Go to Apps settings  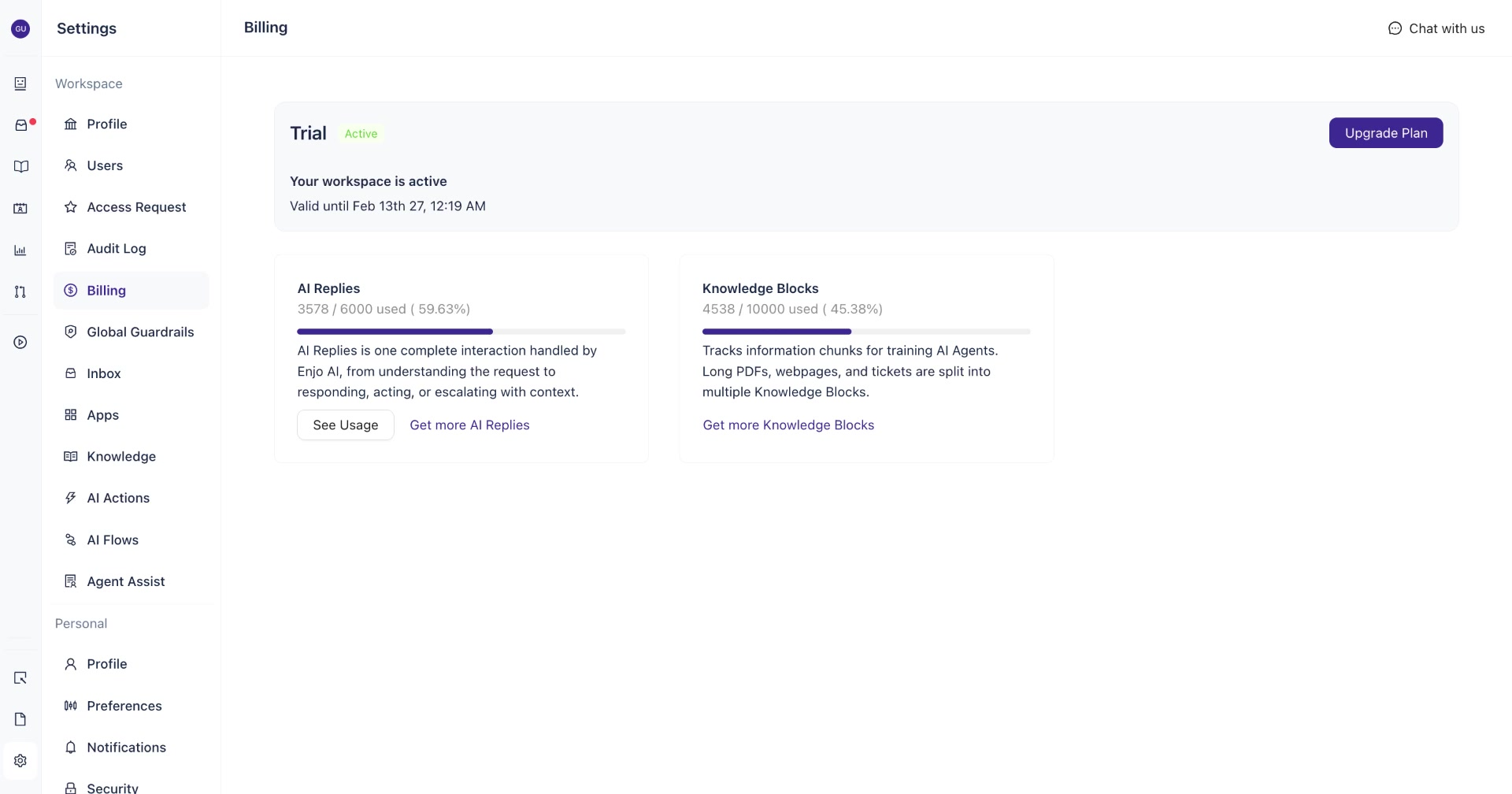click(131, 415)
